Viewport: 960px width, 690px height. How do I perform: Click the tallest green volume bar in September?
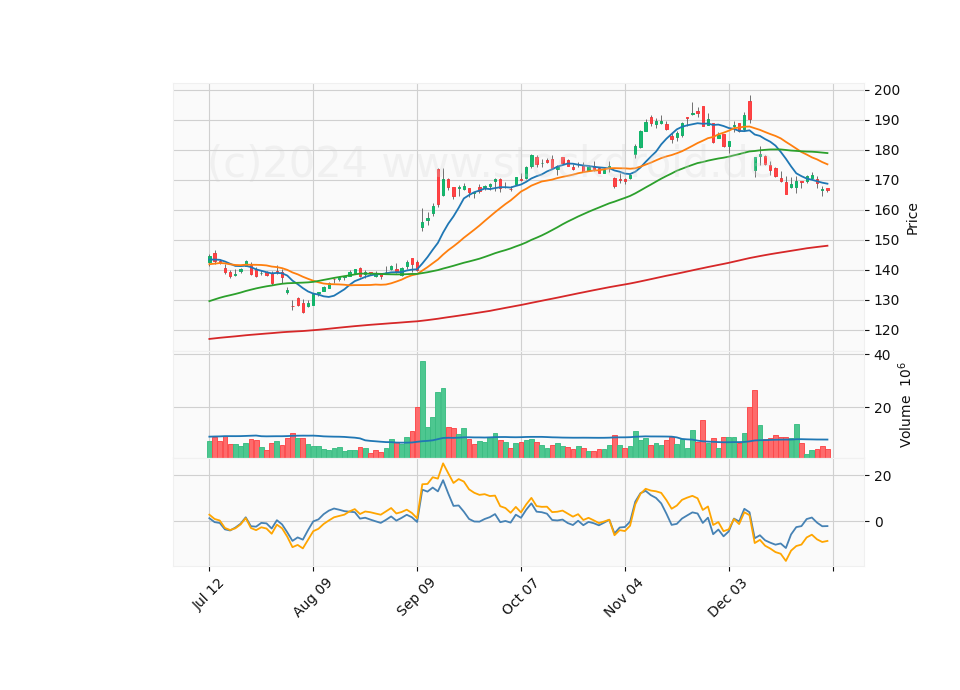coord(422,410)
